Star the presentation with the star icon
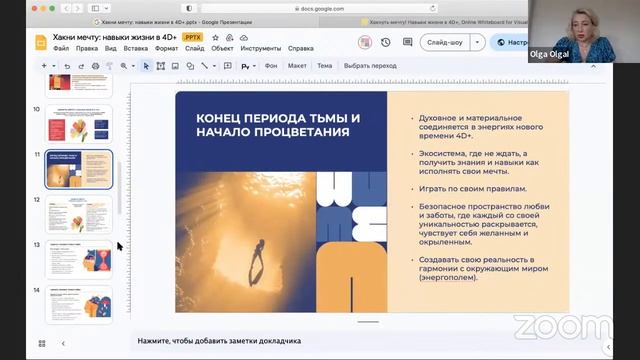The height and width of the screenshot is (360, 640). coord(216,38)
